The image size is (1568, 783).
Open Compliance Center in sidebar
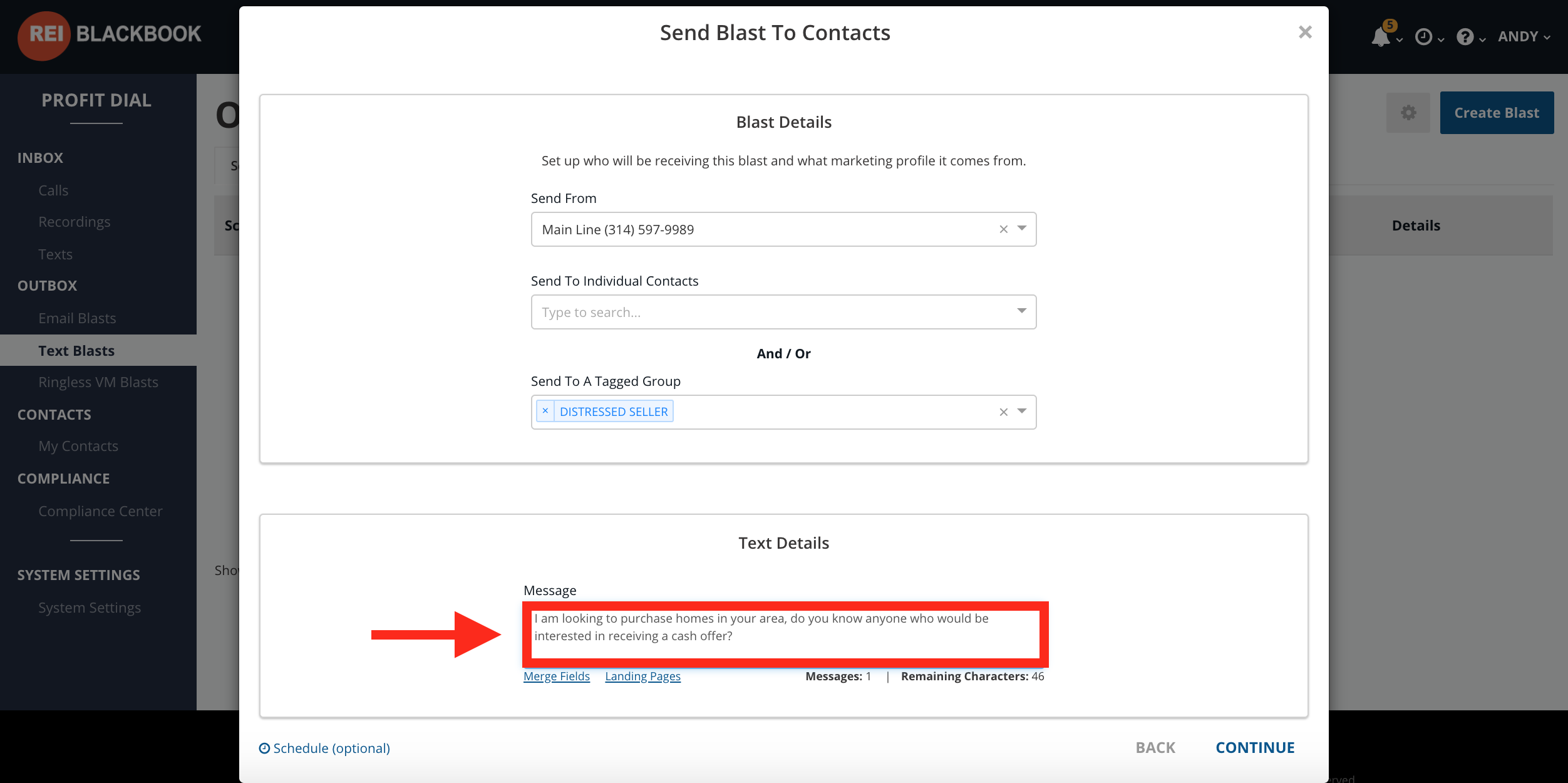click(x=100, y=511)
